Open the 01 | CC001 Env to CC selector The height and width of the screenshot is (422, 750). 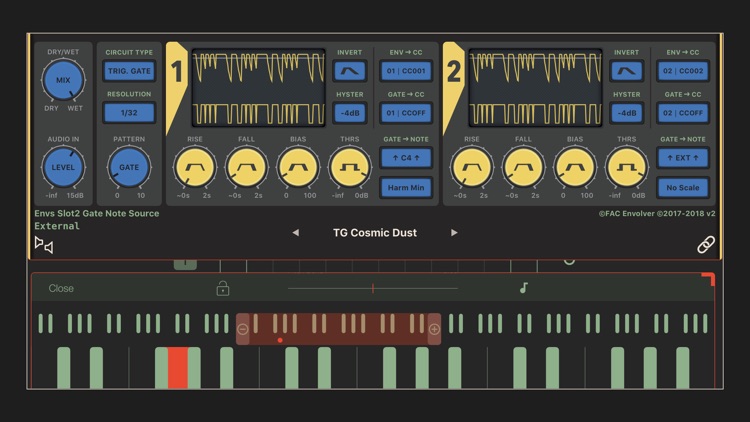click(406, 71)
